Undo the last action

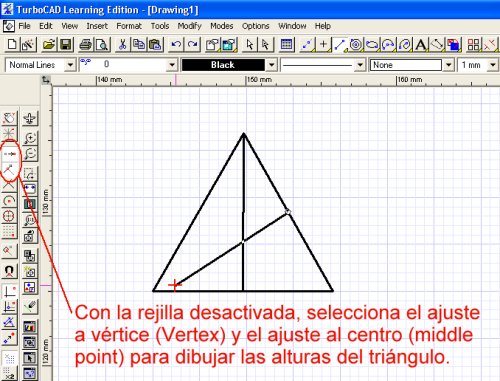click(176, 44)
